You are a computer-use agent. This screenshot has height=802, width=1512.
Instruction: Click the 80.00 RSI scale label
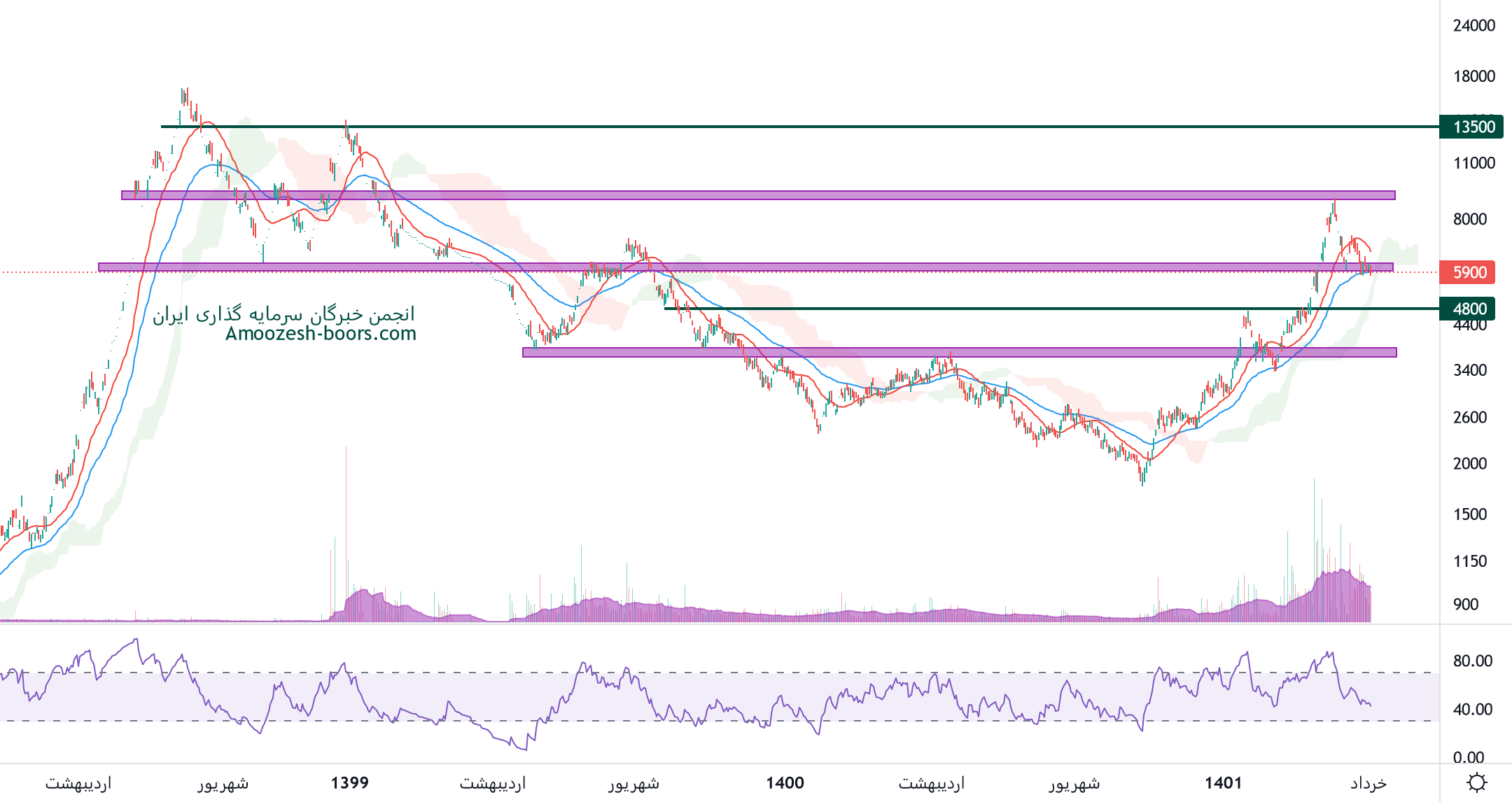pyautogui.click(x=1472, y=661)
